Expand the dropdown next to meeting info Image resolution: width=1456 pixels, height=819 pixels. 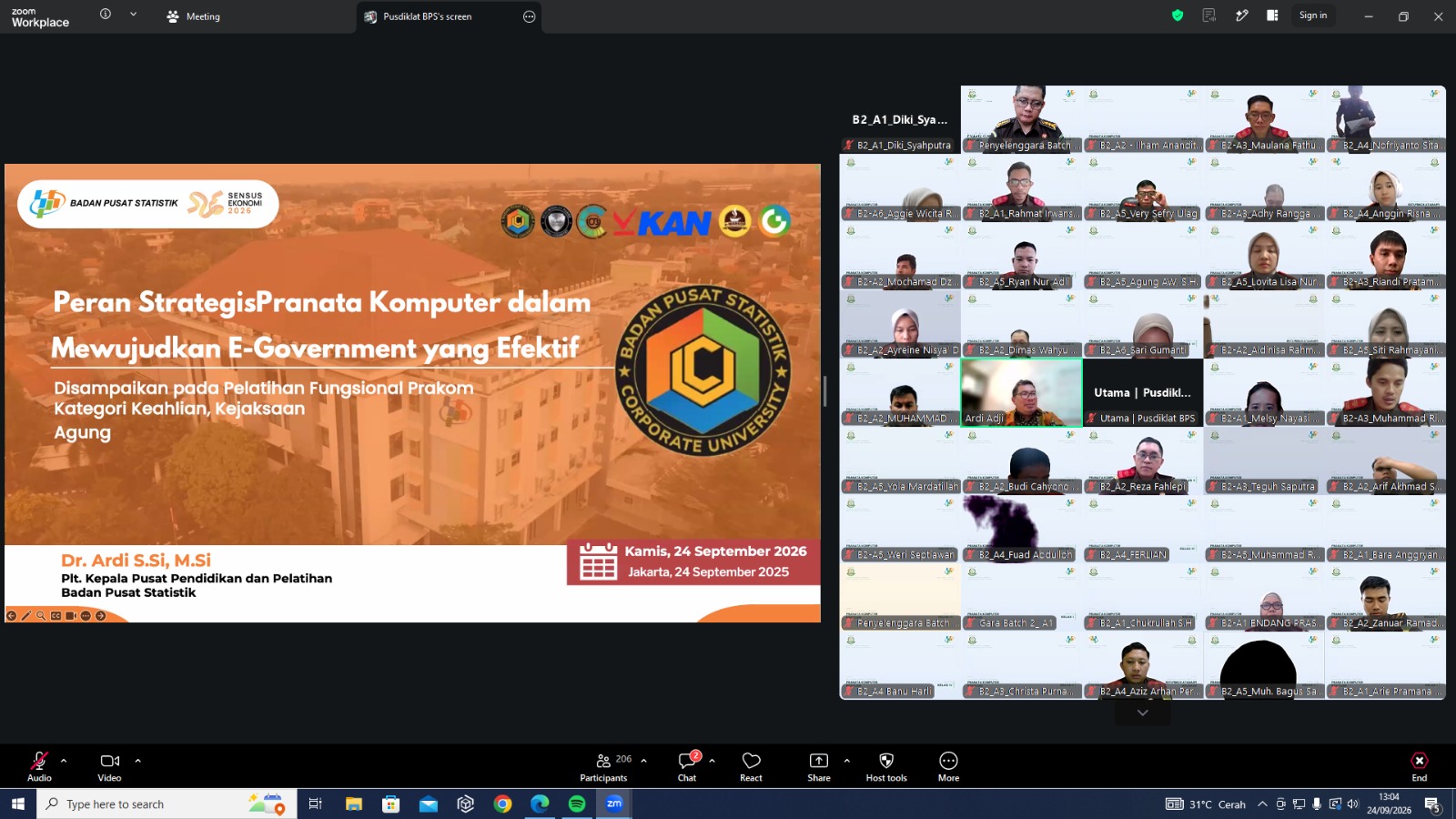click(133, 15)
